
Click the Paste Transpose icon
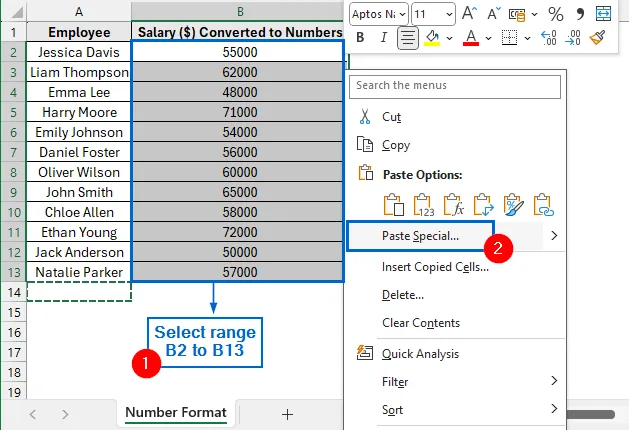click(x=483, y=205)
